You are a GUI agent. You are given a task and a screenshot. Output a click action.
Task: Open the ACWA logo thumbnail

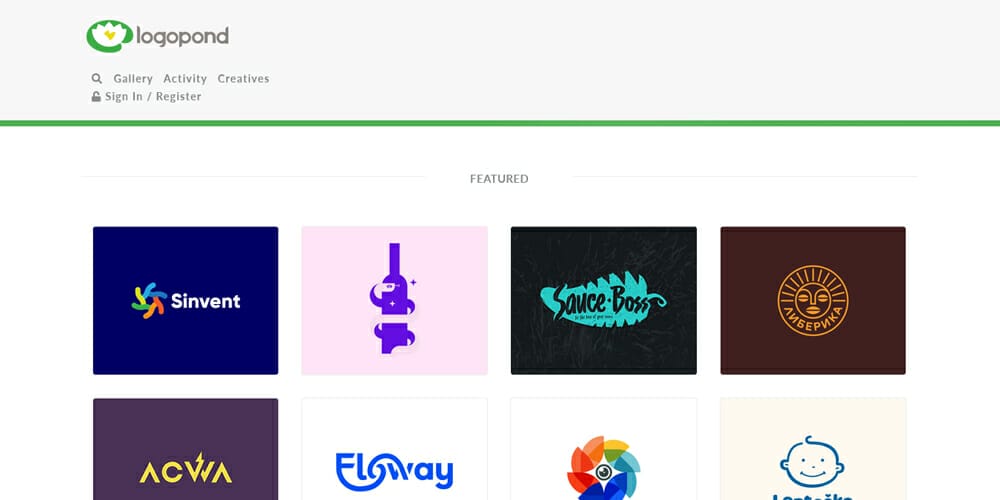[x=186, y=449]
